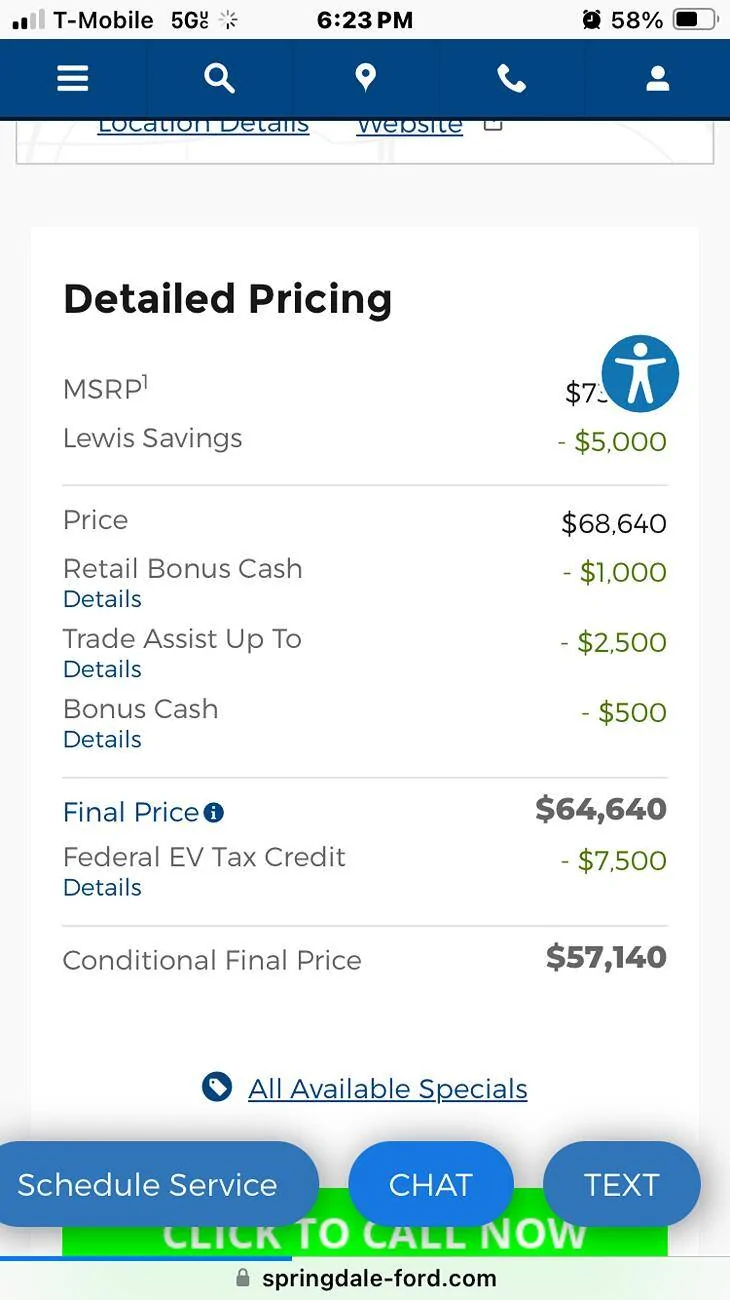Image resolution: width=730 pixels, height=1300 pixels.
Task: Show Federal EV Tax Credit details
Action: click(x=102, y=887)
